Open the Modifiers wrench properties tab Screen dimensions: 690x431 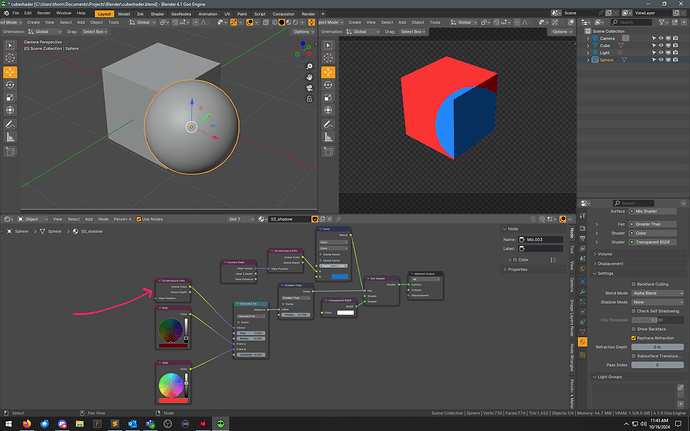[x=582, y=291]
